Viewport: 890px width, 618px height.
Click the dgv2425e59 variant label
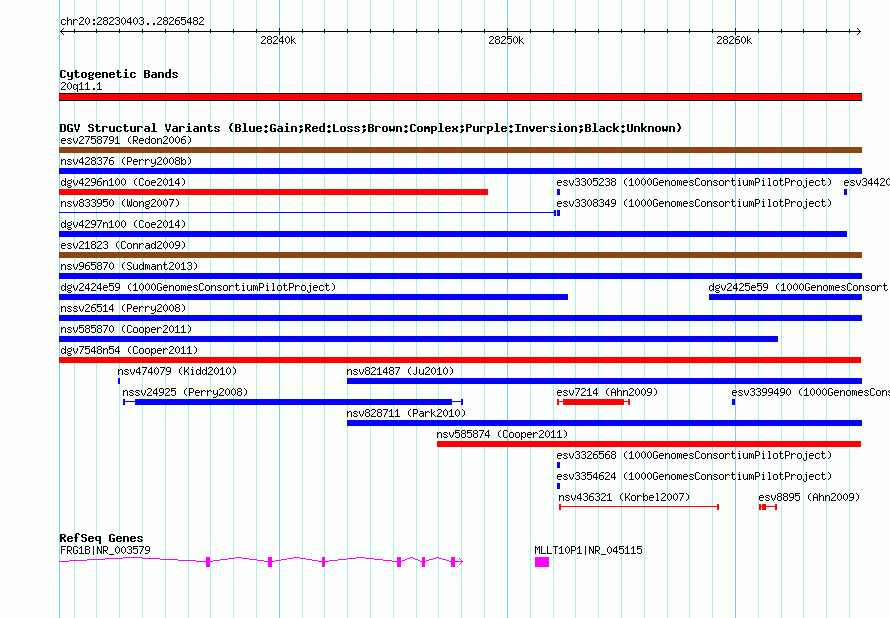(x=798, y=287)
